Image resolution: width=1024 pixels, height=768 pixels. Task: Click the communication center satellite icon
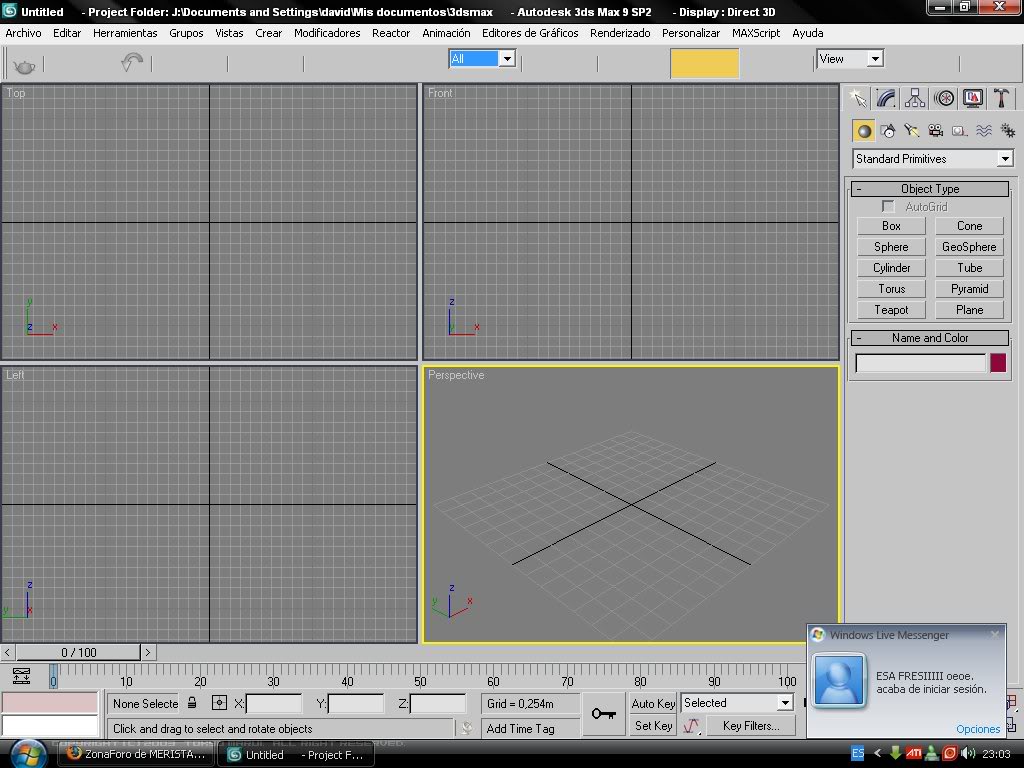[466, 728]
